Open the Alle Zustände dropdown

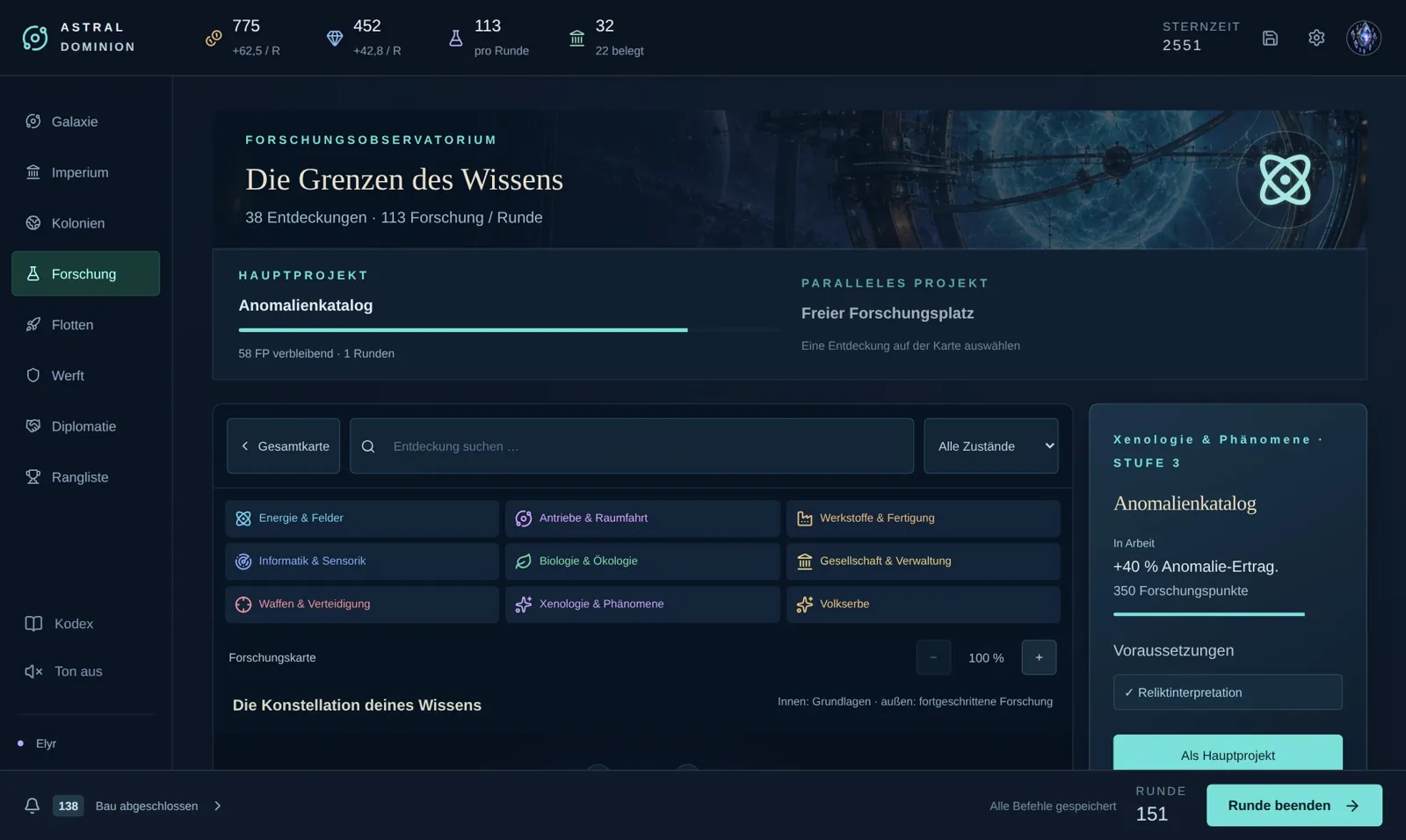[991, 446]
